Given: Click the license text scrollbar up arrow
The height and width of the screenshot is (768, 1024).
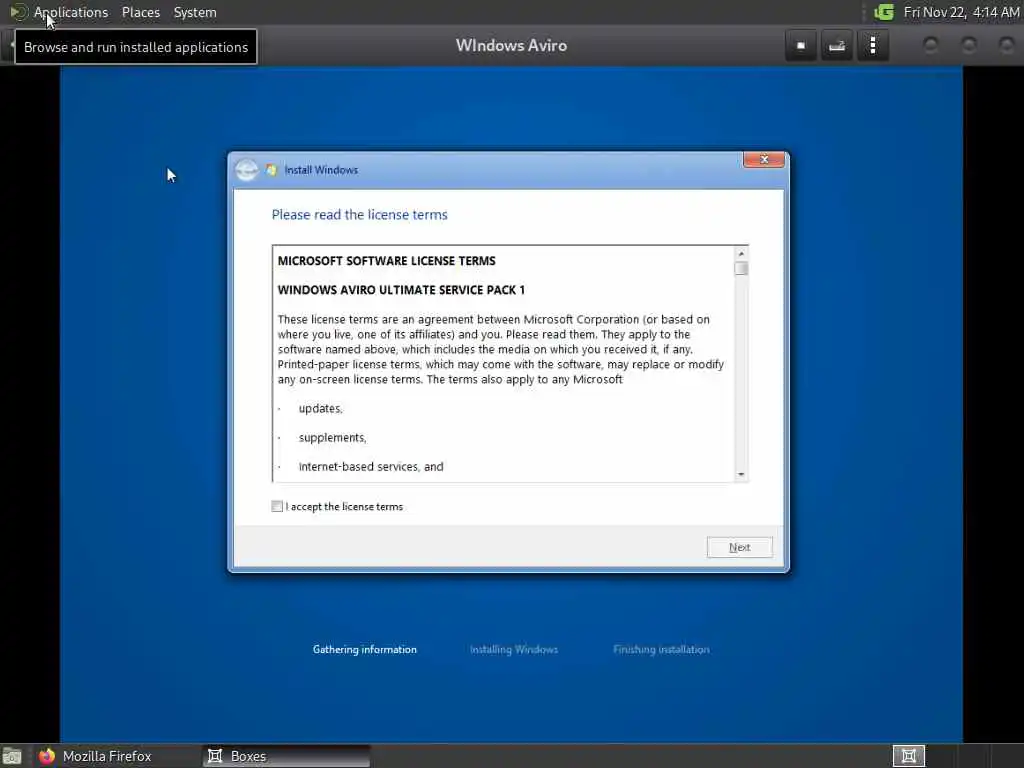Looking at the screenshot, I should click(741, 253).
